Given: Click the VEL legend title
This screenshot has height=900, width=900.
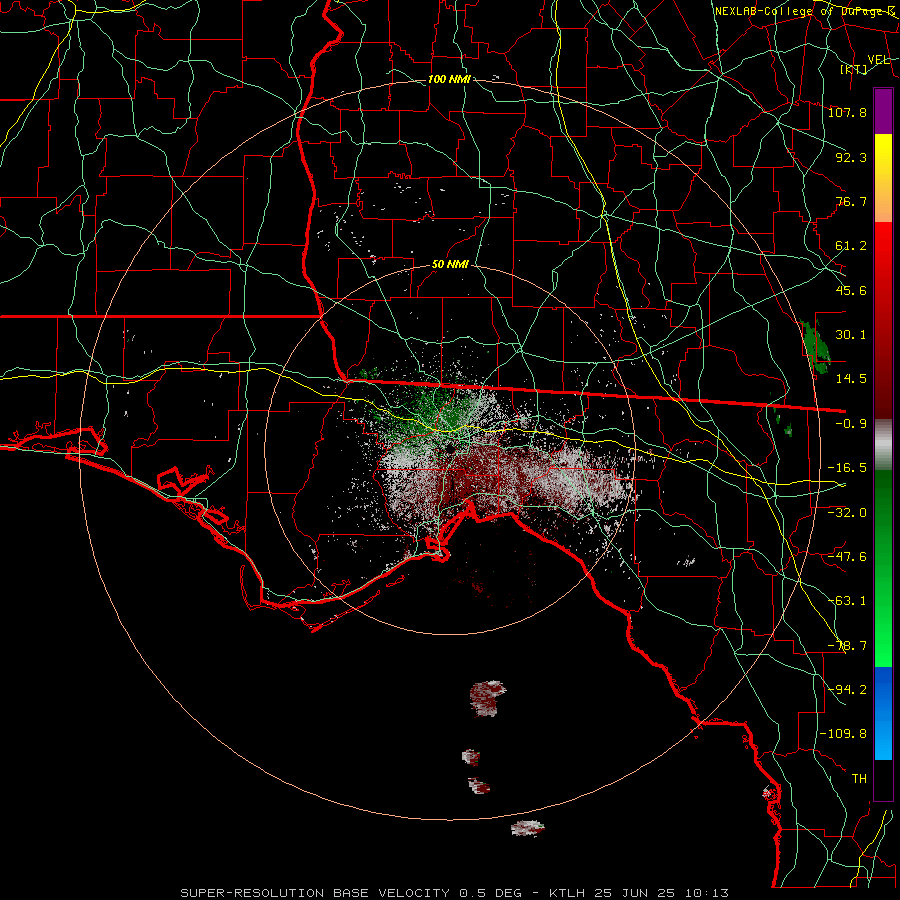Looking at the screenshot, I should 878,59.
